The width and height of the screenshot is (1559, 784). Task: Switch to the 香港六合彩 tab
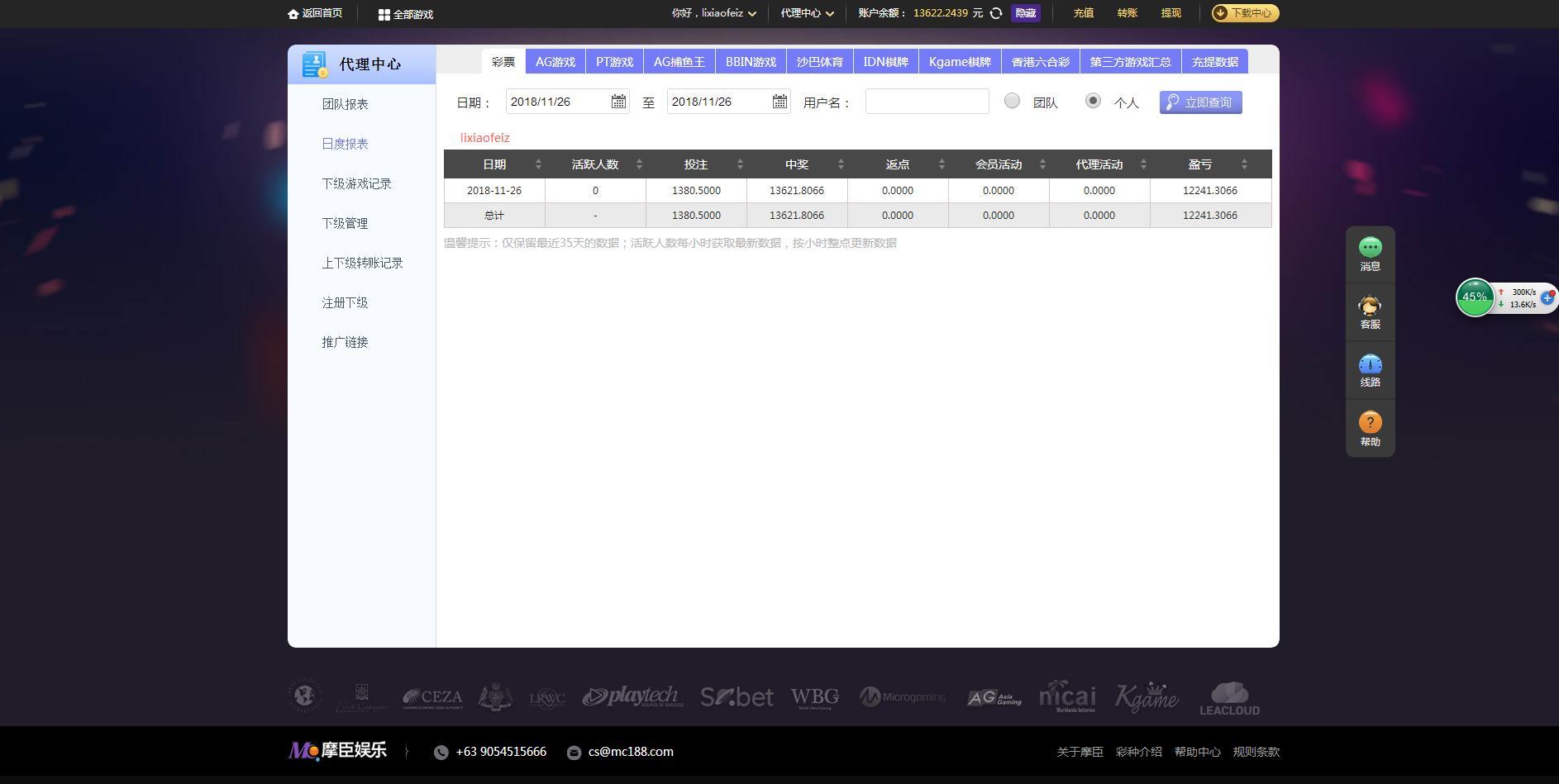tap(1041, 62)
